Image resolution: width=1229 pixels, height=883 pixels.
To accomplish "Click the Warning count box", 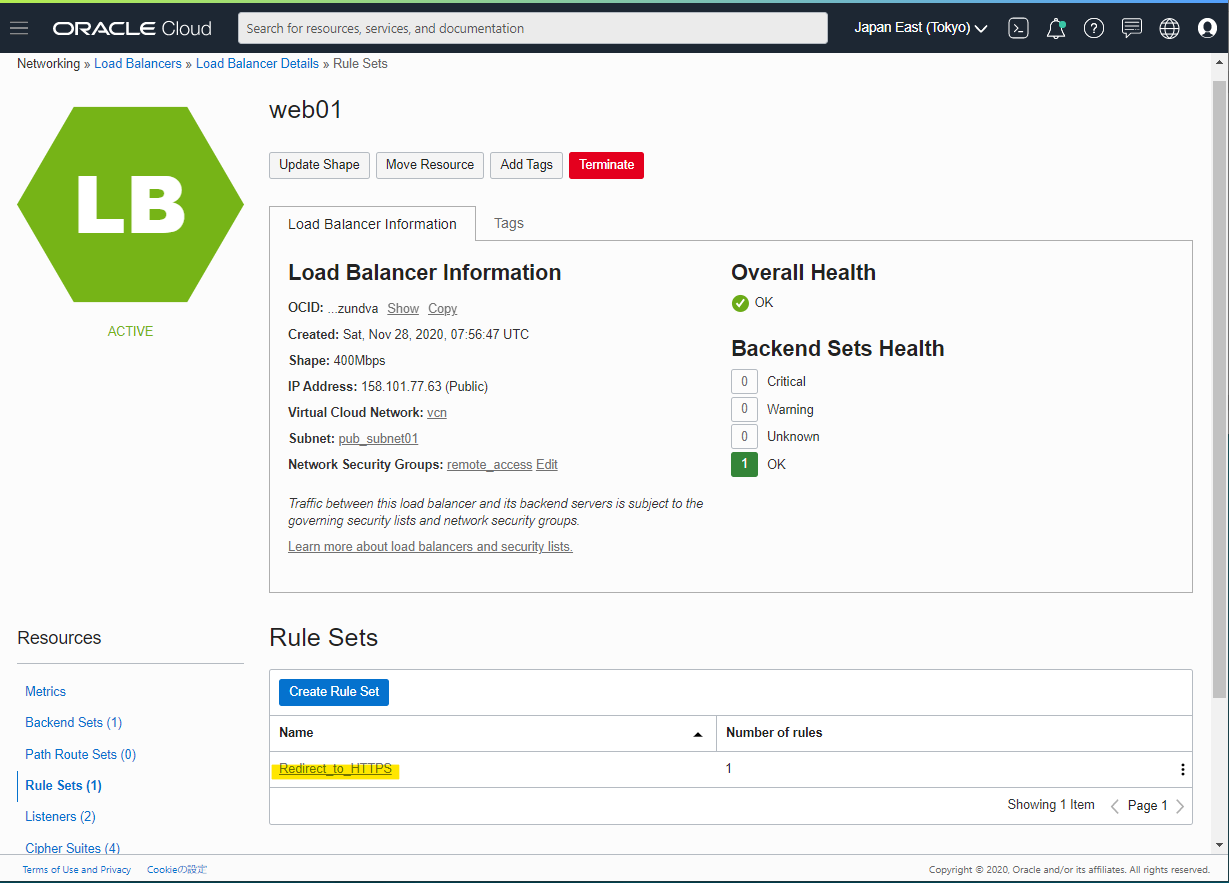I will coord(744,409).
